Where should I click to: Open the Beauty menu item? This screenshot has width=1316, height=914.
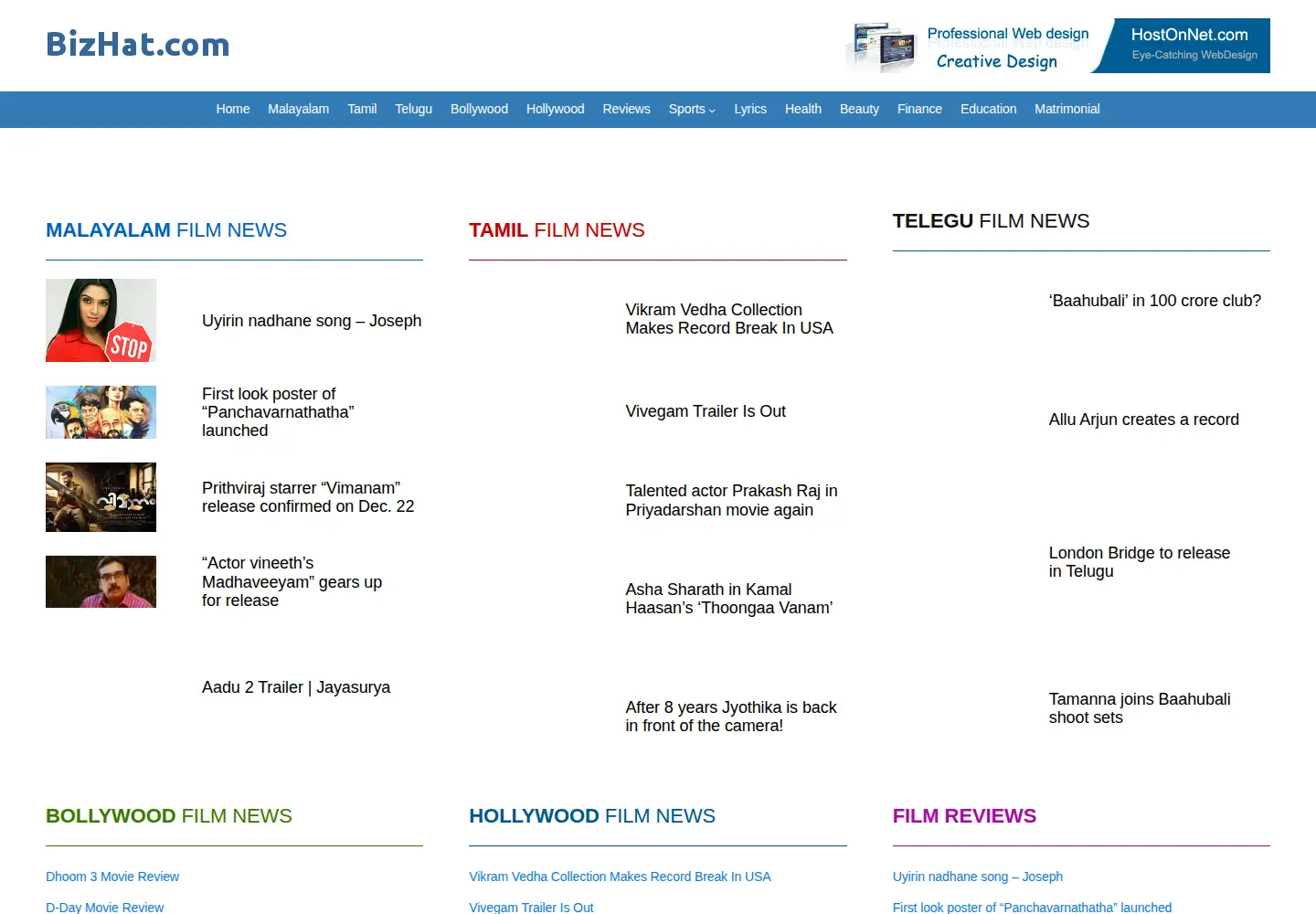click(x=859, y=109)
